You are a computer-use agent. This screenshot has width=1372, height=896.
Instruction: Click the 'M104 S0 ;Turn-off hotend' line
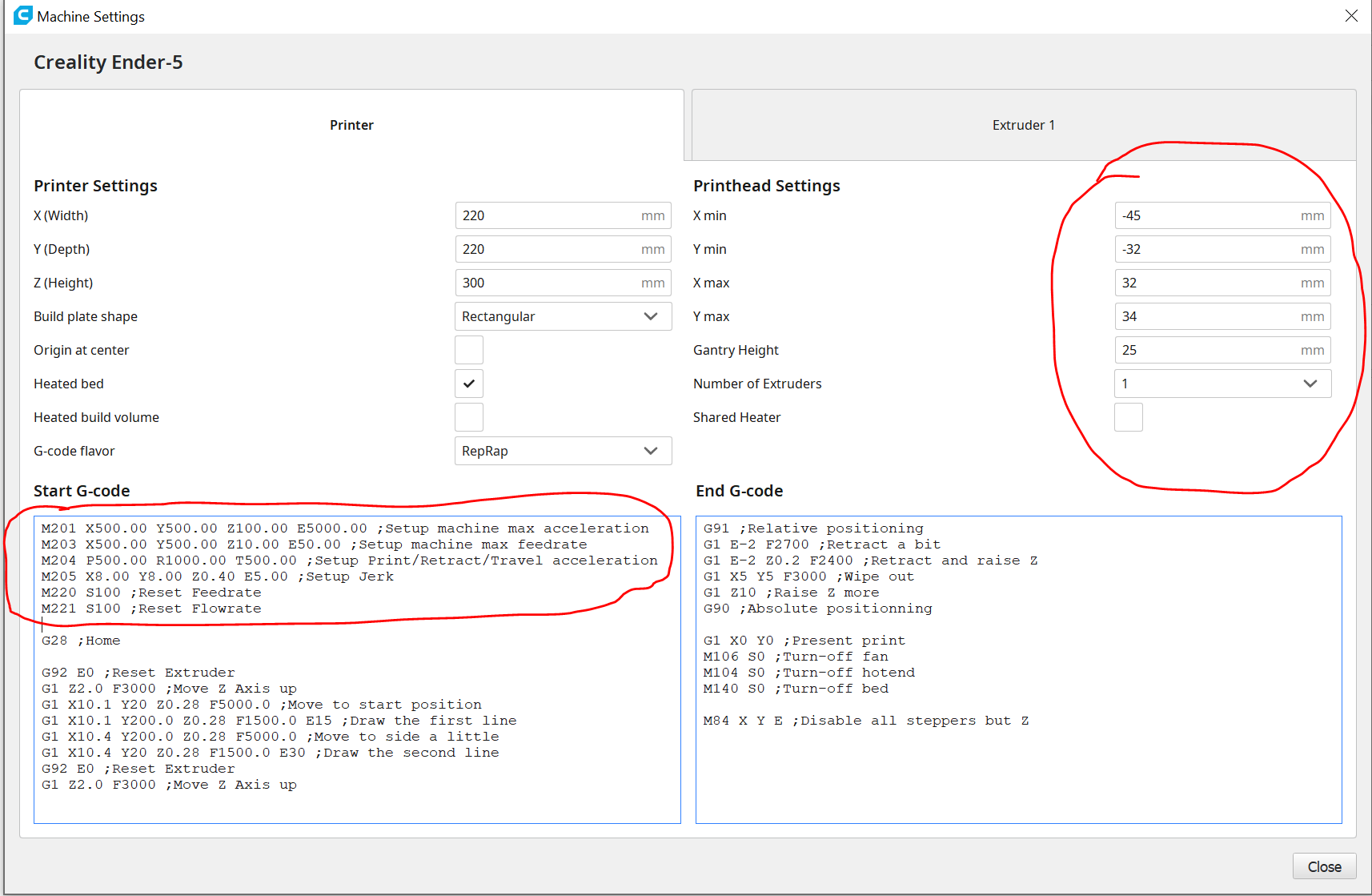[x=809, y=673]
